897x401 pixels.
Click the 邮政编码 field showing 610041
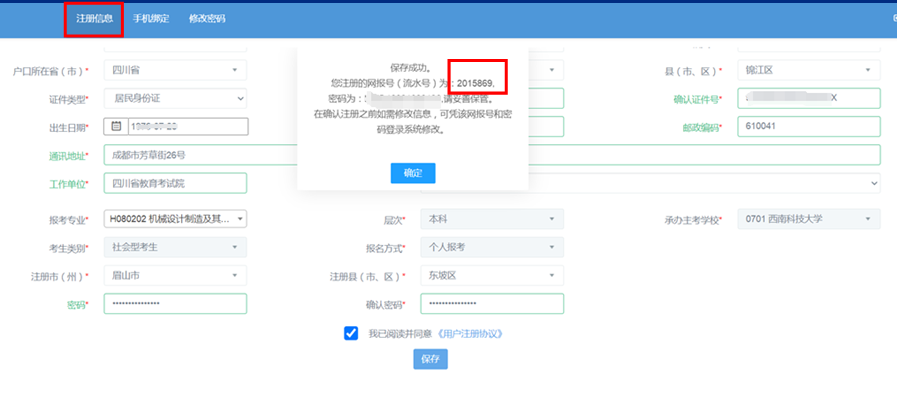click(809, 127)
